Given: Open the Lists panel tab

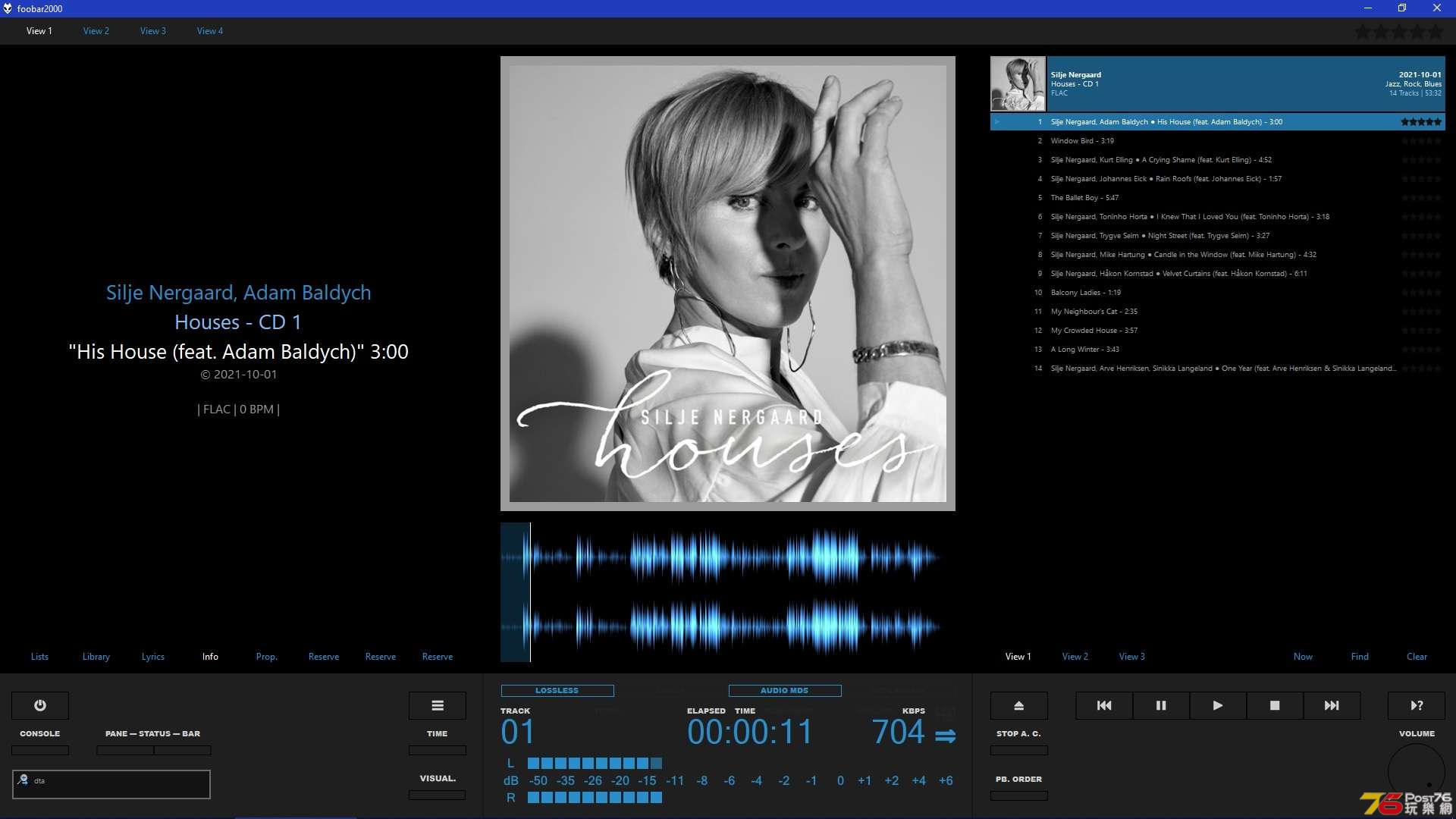Looking at the screenshot, I should point(39,657).
